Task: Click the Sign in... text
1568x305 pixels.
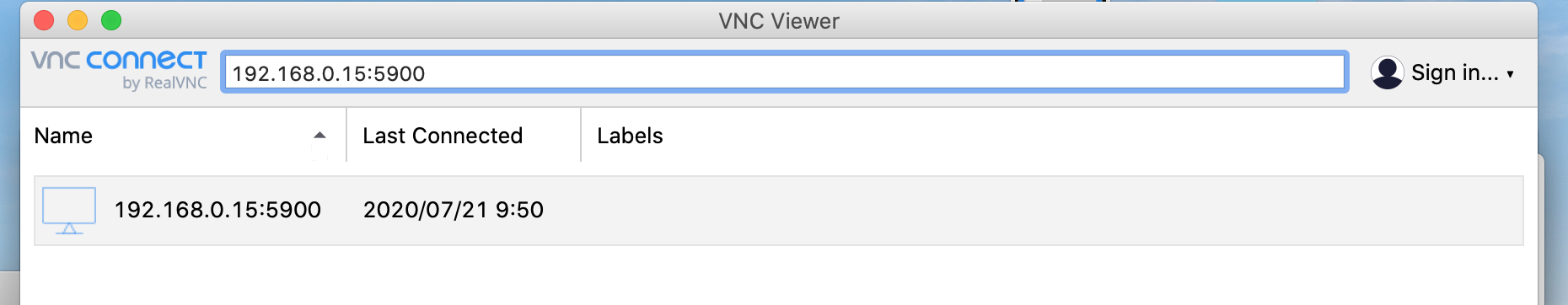Action: coord(1455,72)
